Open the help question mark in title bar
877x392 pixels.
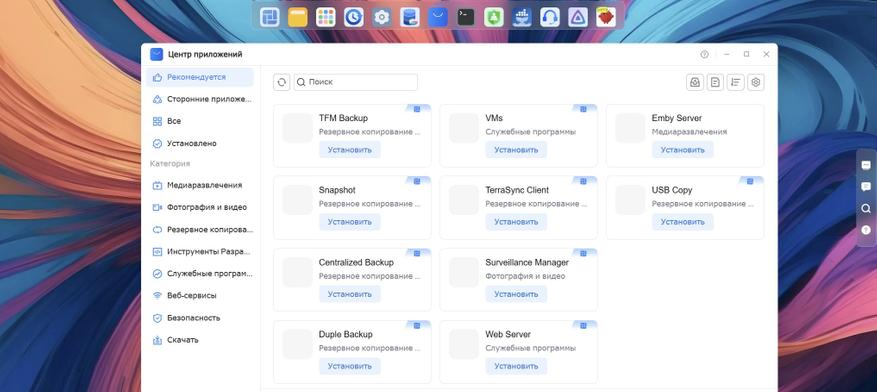704,54
